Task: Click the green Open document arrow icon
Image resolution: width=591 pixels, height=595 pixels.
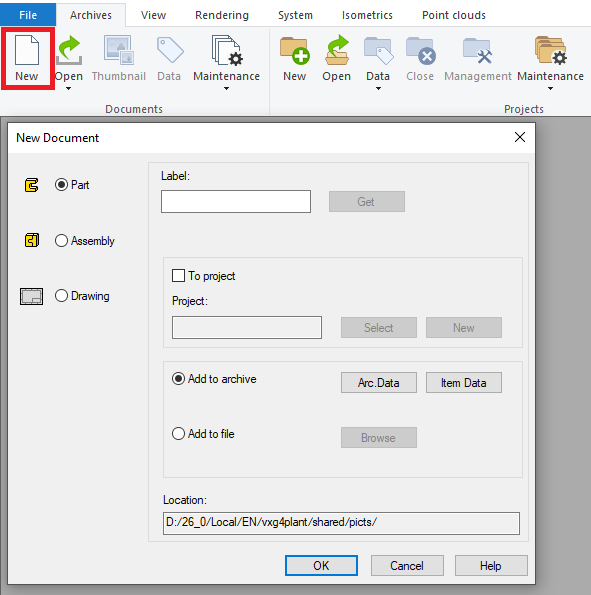Action: 69,50
